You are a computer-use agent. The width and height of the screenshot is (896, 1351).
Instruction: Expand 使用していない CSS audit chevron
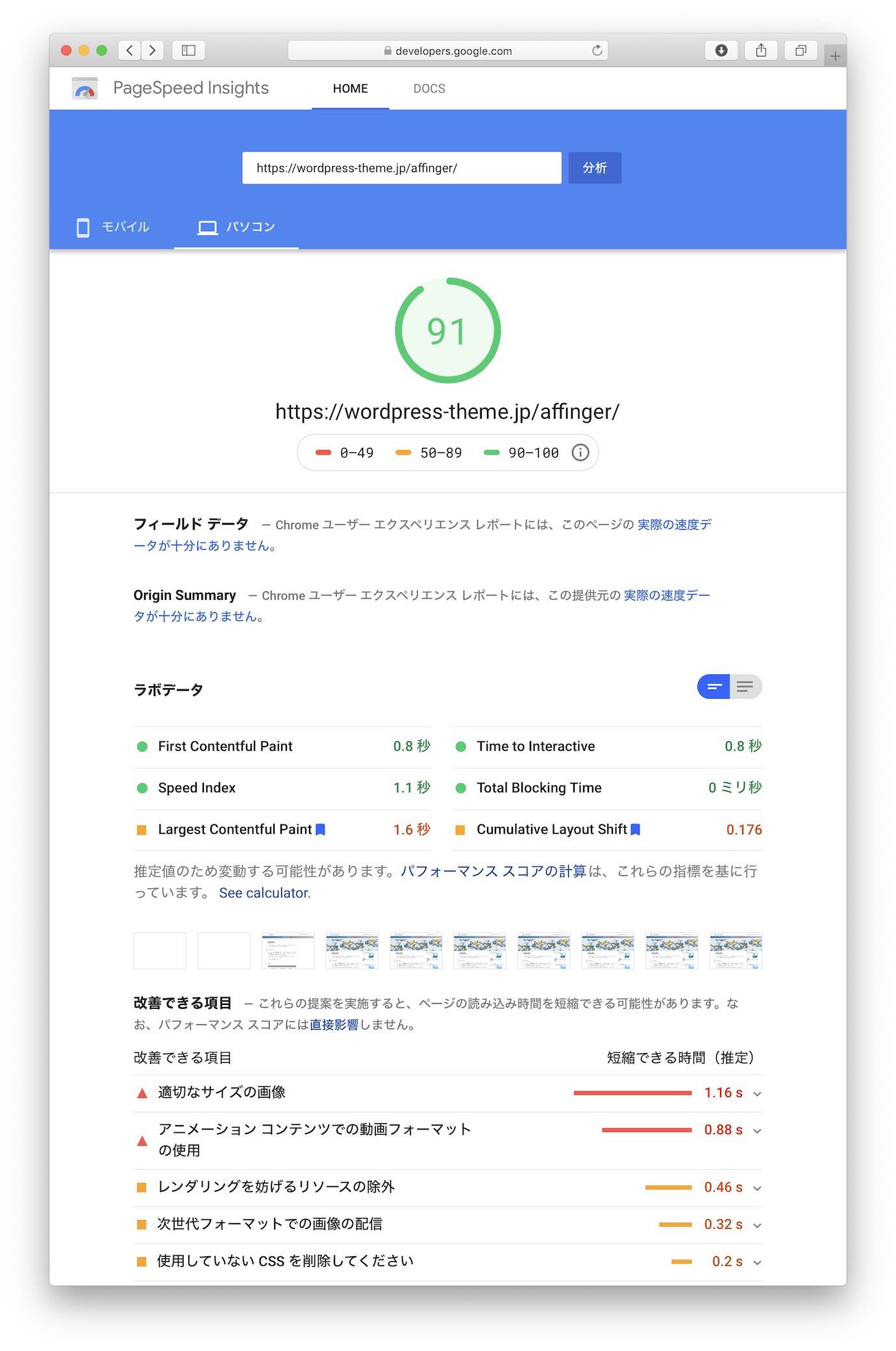coord(757,1262)
